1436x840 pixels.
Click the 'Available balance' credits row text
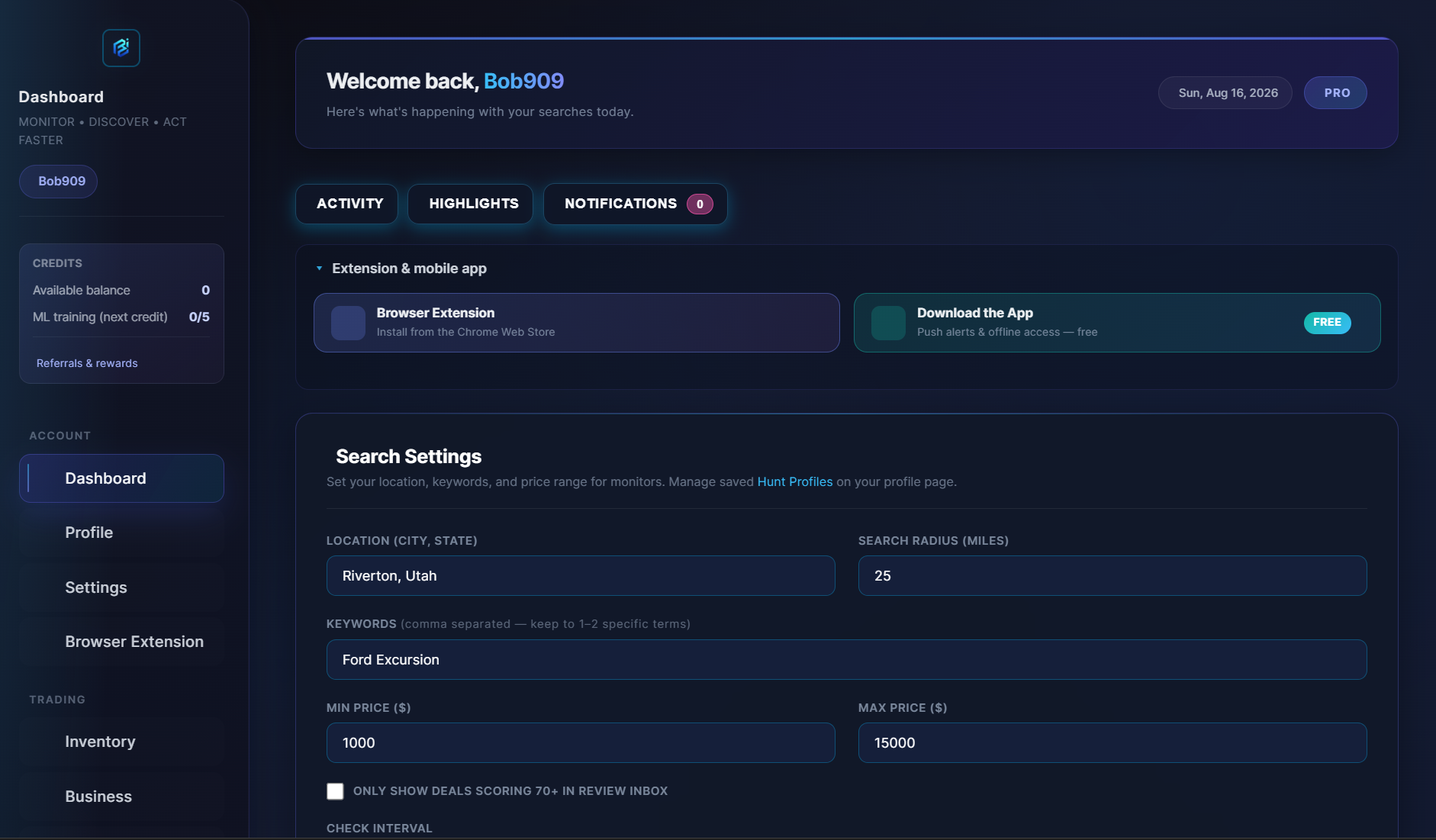[82, 291]
